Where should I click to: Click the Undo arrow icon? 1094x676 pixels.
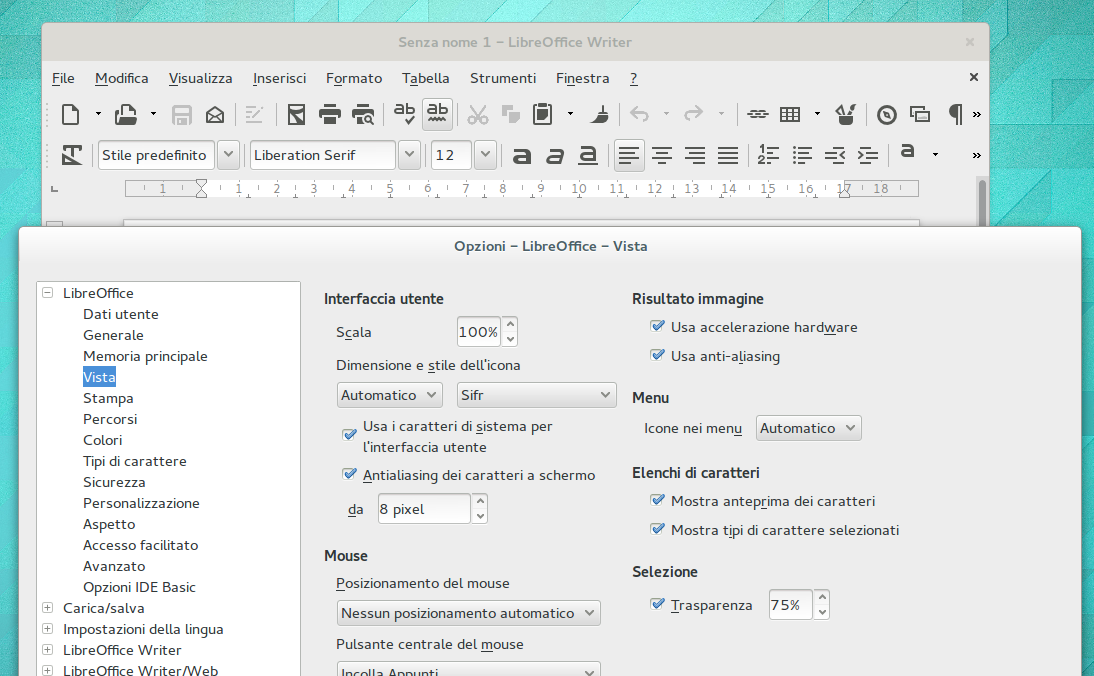(639, 114)
